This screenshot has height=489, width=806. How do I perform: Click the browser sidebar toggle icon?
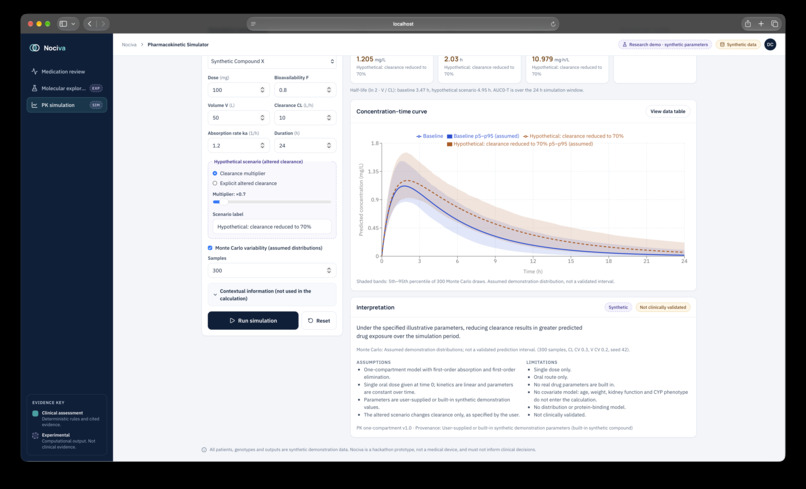pyautogui.click(x=63, y=24)
